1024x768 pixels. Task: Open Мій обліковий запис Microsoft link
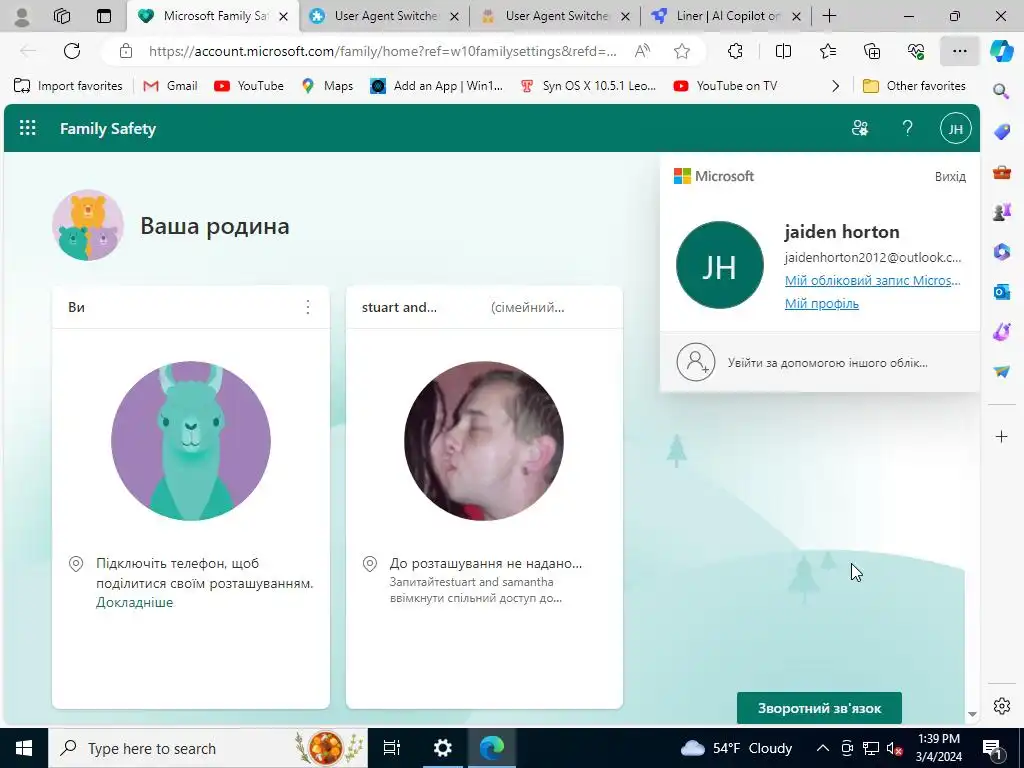pos(872,280)
